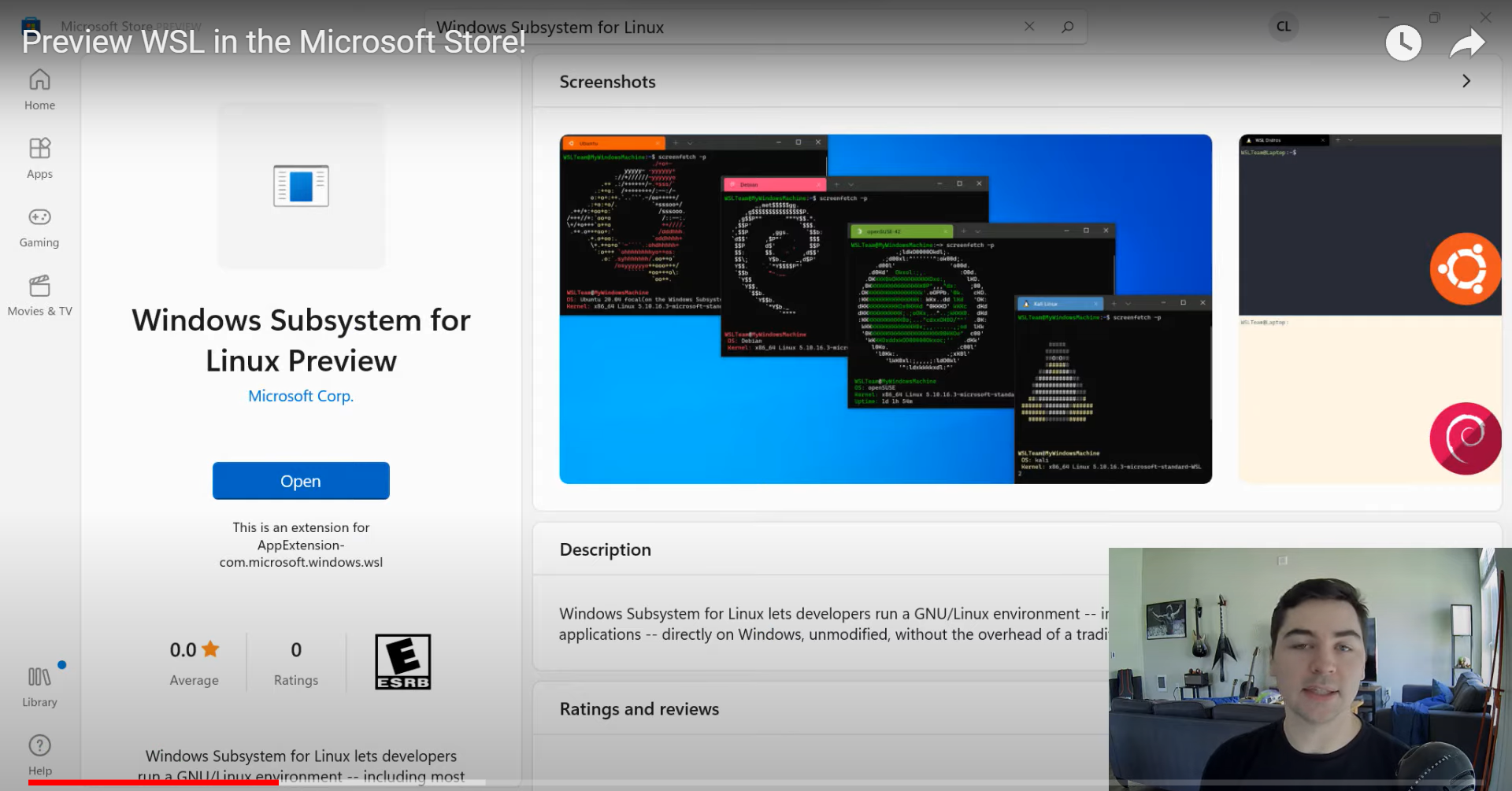Open first terminal screenshot thumbnail
This screenshot has width=1512, height=791.
click(x=885, y=309)
